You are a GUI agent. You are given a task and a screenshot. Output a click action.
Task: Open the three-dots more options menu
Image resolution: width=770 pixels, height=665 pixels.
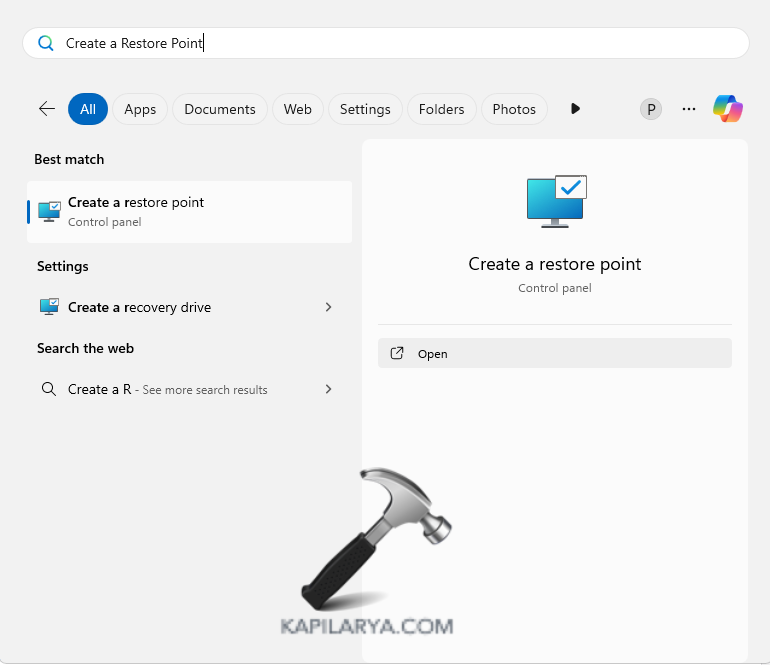click(x=688, y=109)
